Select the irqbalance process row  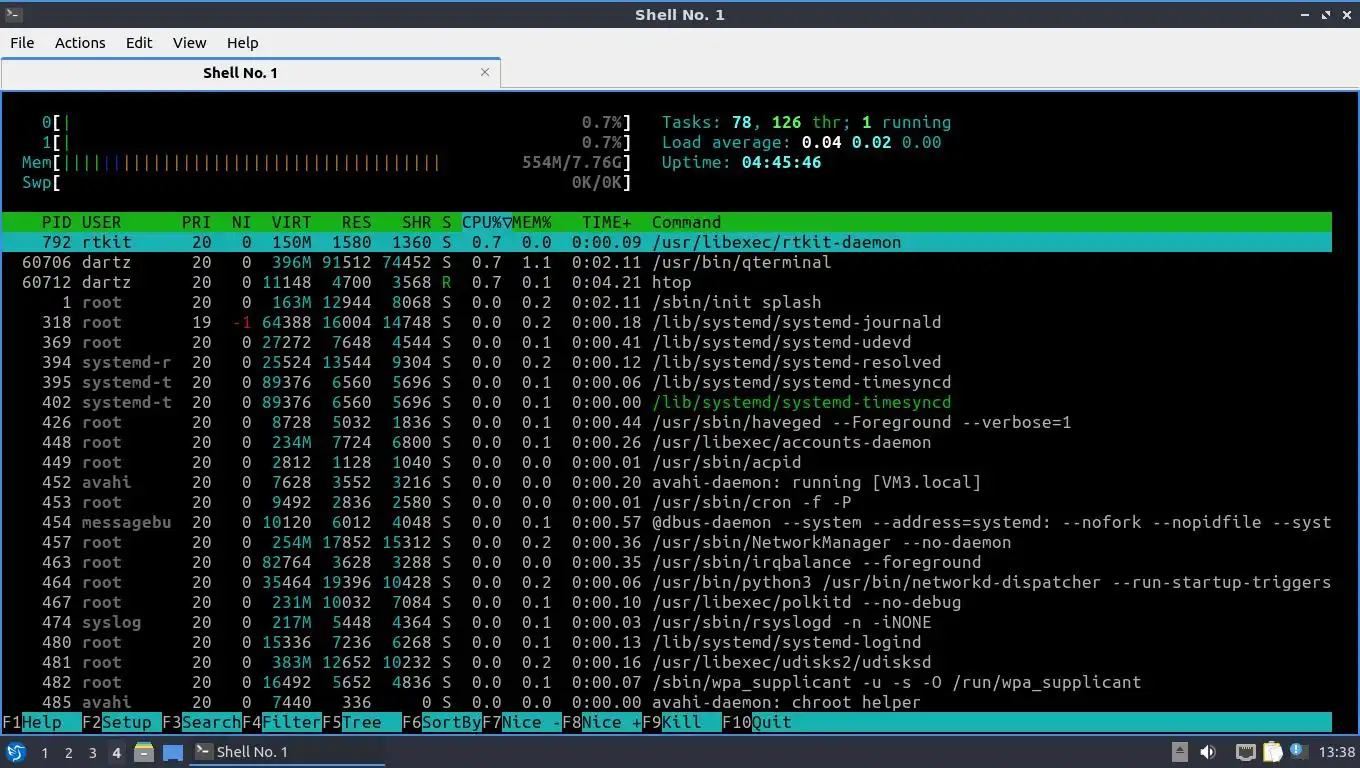[x=667, y=562]
